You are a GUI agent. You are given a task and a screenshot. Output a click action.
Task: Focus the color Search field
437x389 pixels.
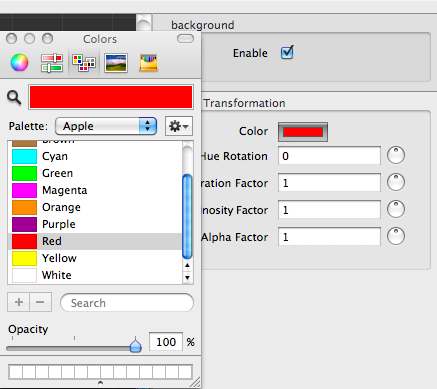(x=127, y=303)
